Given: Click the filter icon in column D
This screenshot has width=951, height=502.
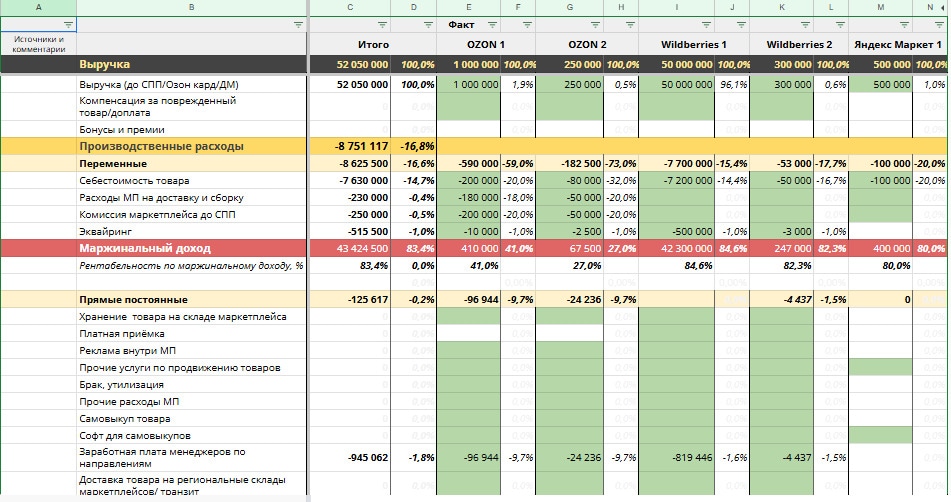Looking at the screenshot, I should 426,24.
